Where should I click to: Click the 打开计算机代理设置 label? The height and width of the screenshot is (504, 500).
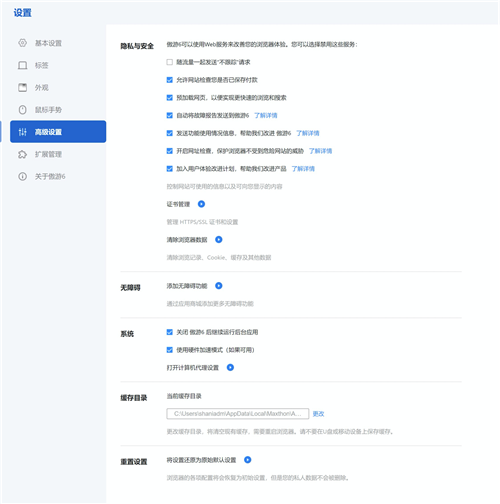click(x=193, y=367)
